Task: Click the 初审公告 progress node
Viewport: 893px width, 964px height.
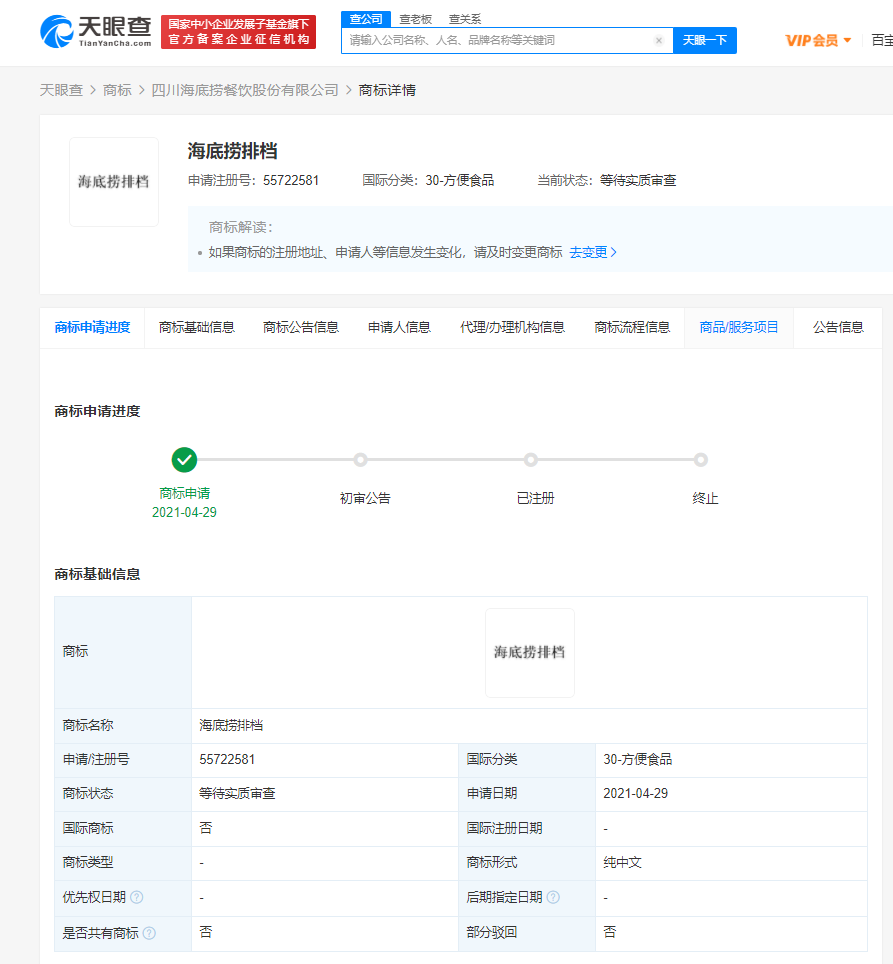Action: 361,460
